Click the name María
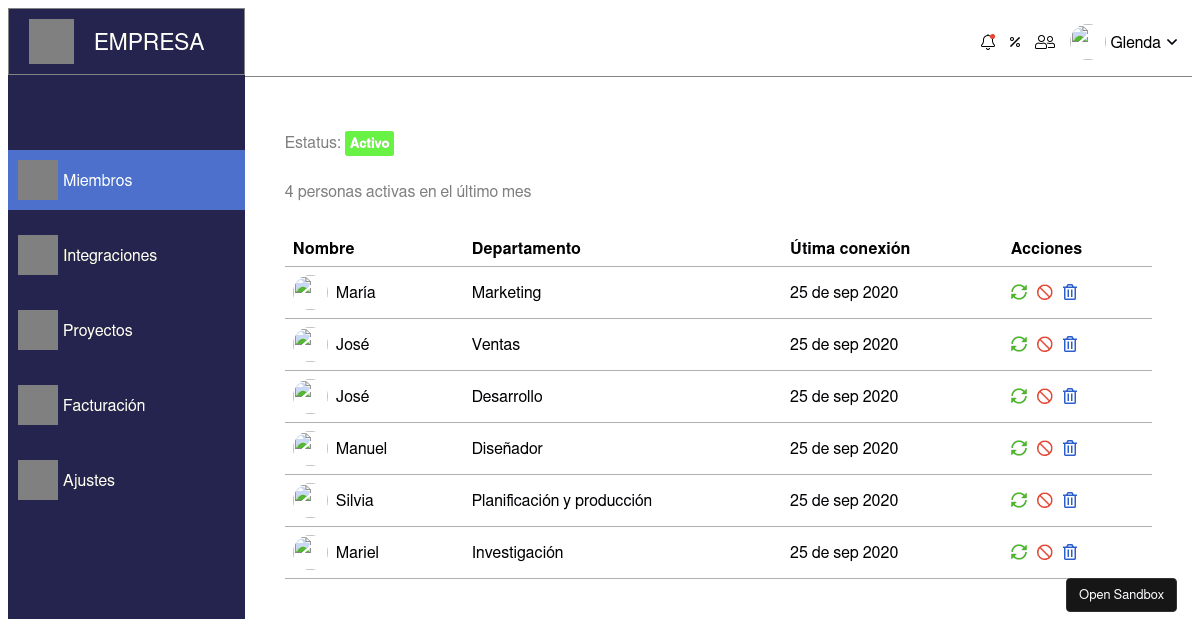 point(355,292)
